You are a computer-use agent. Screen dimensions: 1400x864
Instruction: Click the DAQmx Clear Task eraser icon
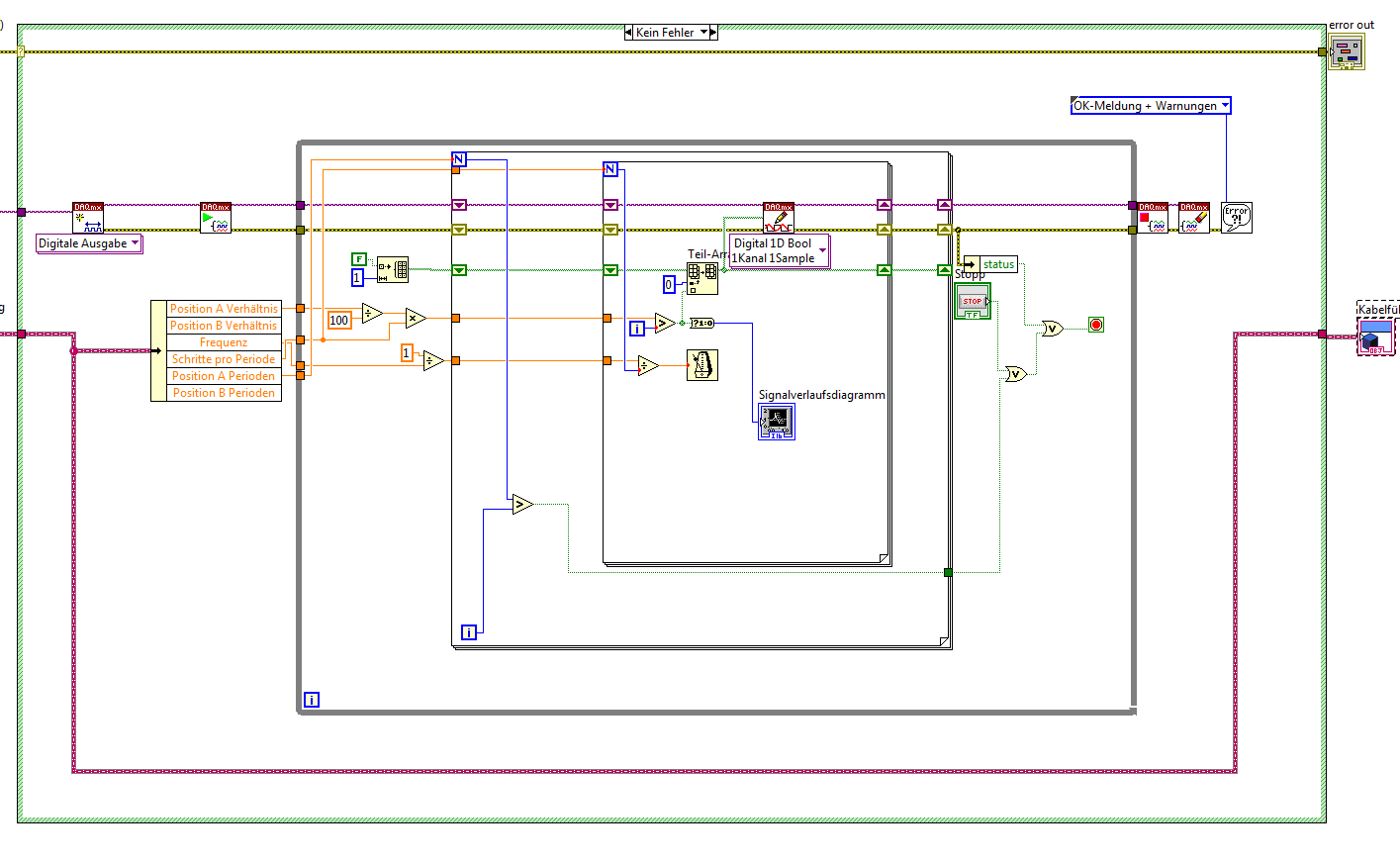coord(1194,218)
